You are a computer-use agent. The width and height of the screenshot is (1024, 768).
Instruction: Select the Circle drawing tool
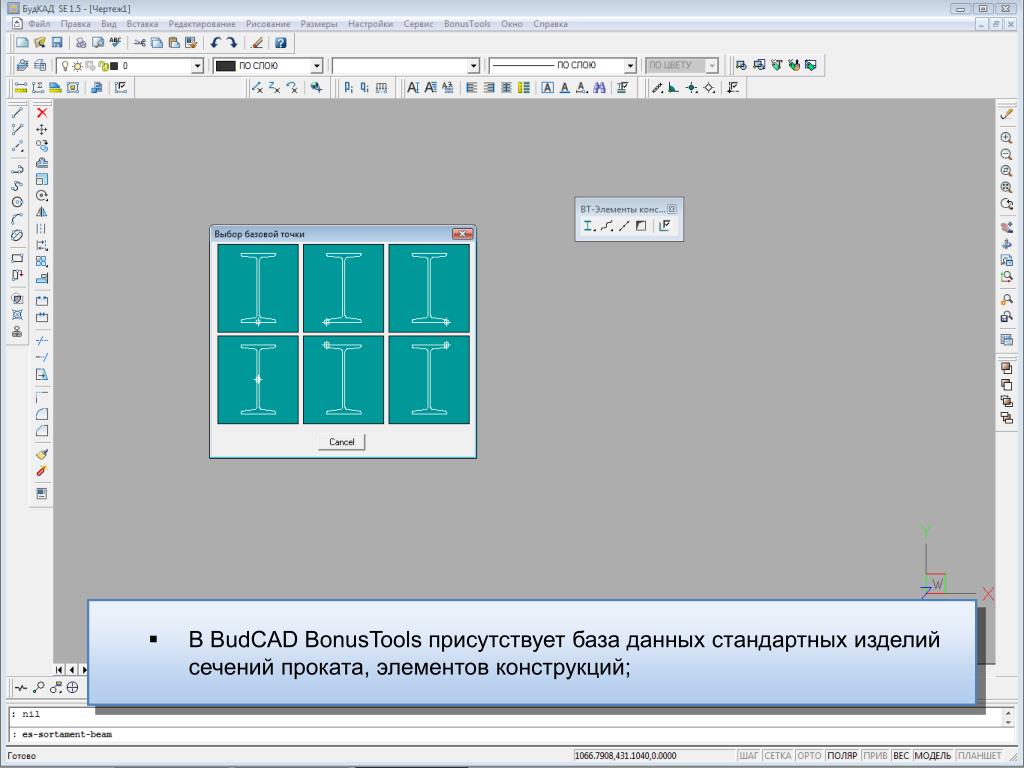click(x=17, y=202)
